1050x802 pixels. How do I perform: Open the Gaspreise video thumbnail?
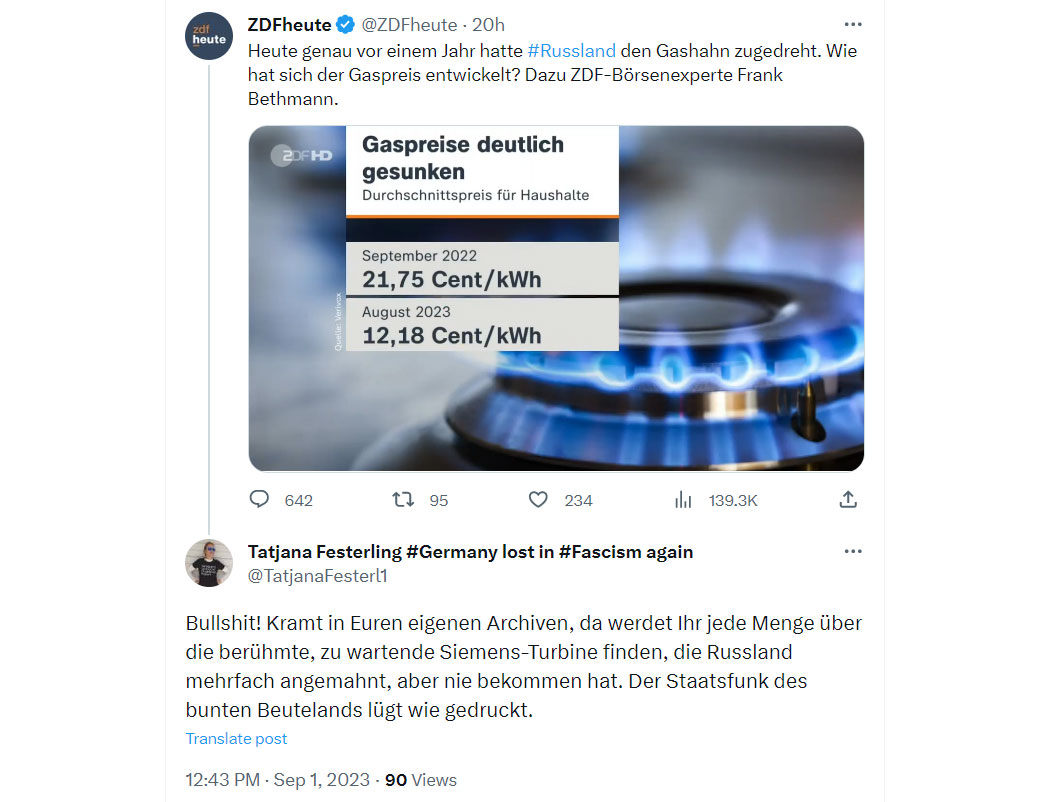(556, 299)
